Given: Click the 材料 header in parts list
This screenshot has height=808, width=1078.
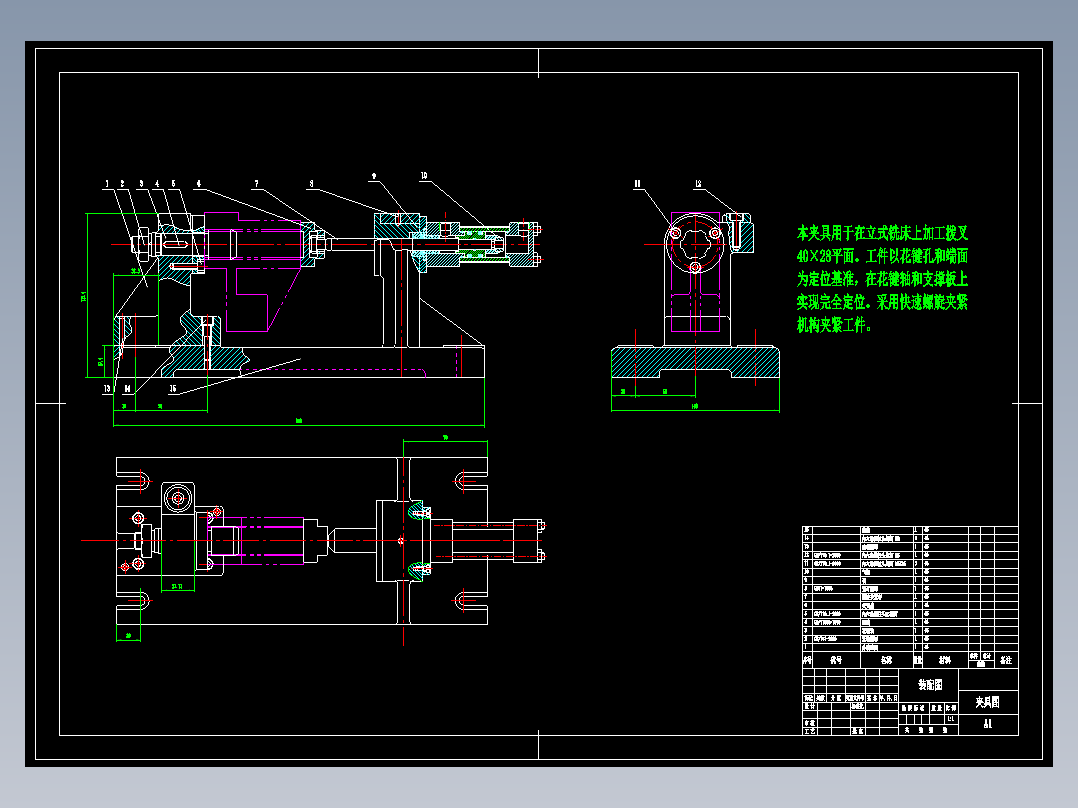Looking at the screenshot, I should pos(945,660).
